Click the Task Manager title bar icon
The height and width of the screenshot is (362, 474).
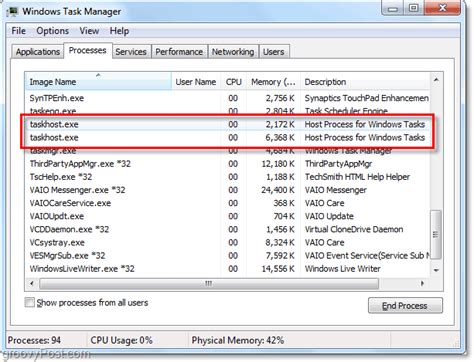pos(13,12)
